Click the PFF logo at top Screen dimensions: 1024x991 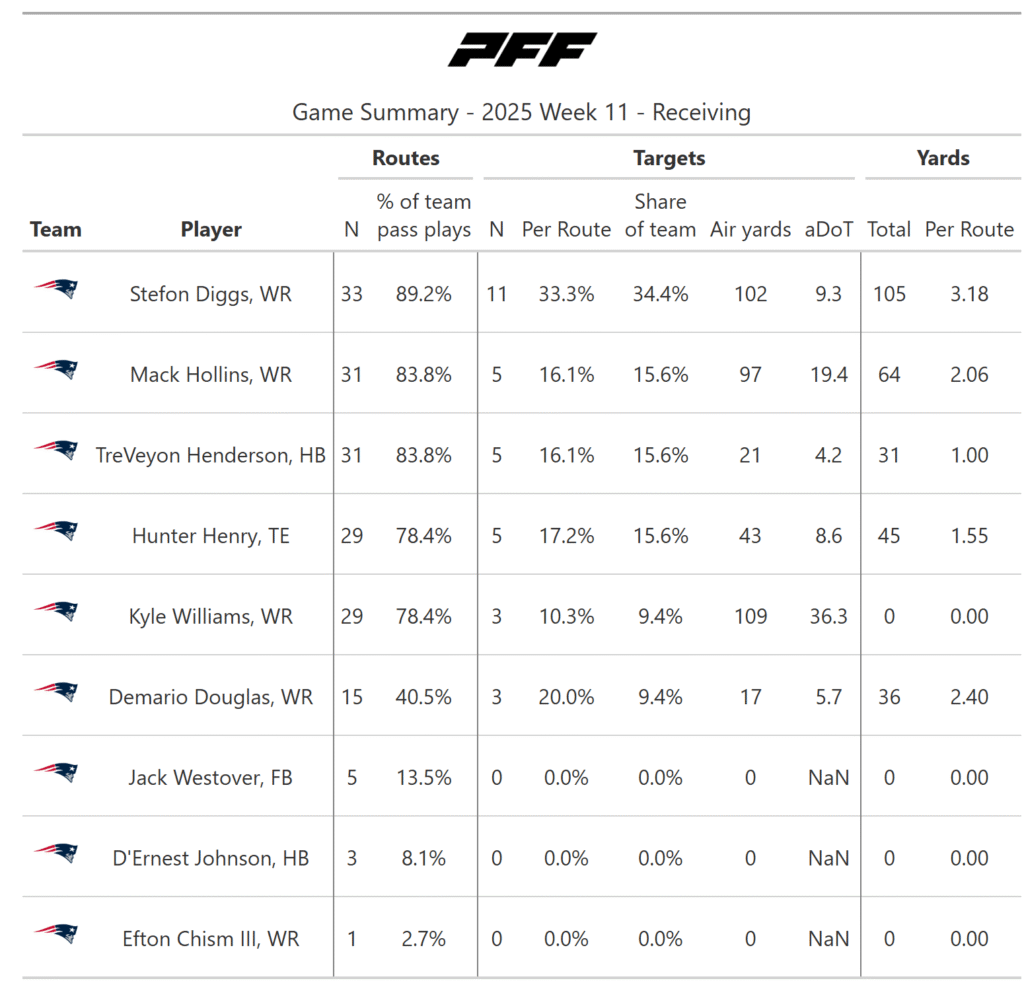click(x=522, y=49)
